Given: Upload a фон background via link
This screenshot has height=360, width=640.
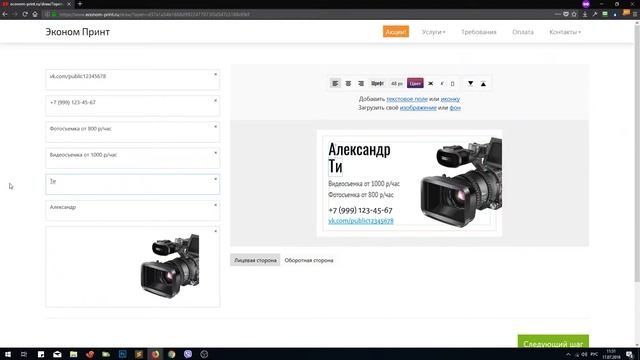Looking at the screenshot, I should point(455,108).
